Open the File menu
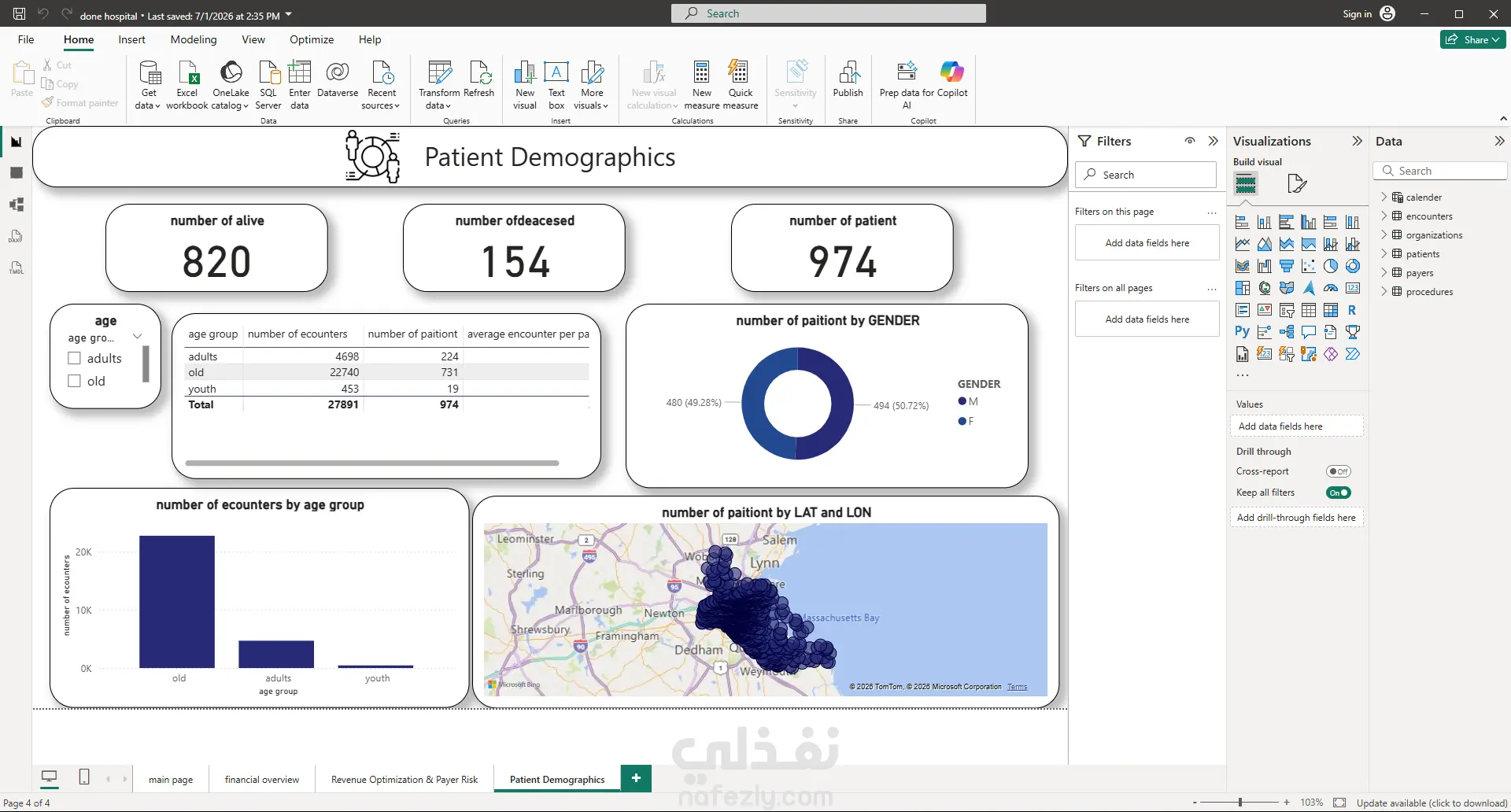 click(26, 39)
